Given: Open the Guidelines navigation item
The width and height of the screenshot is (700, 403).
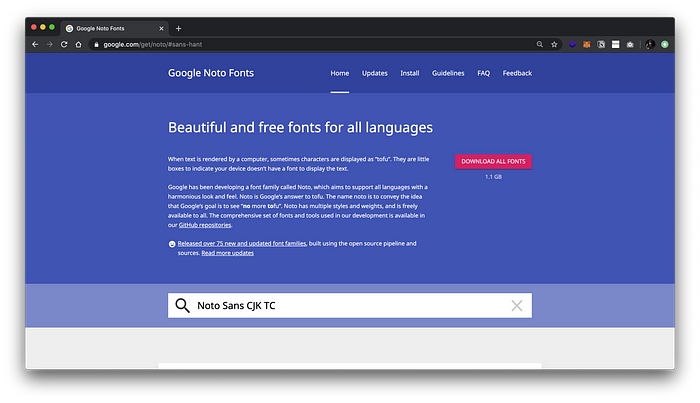Looking at the screenshot, I should coord(448,73).
